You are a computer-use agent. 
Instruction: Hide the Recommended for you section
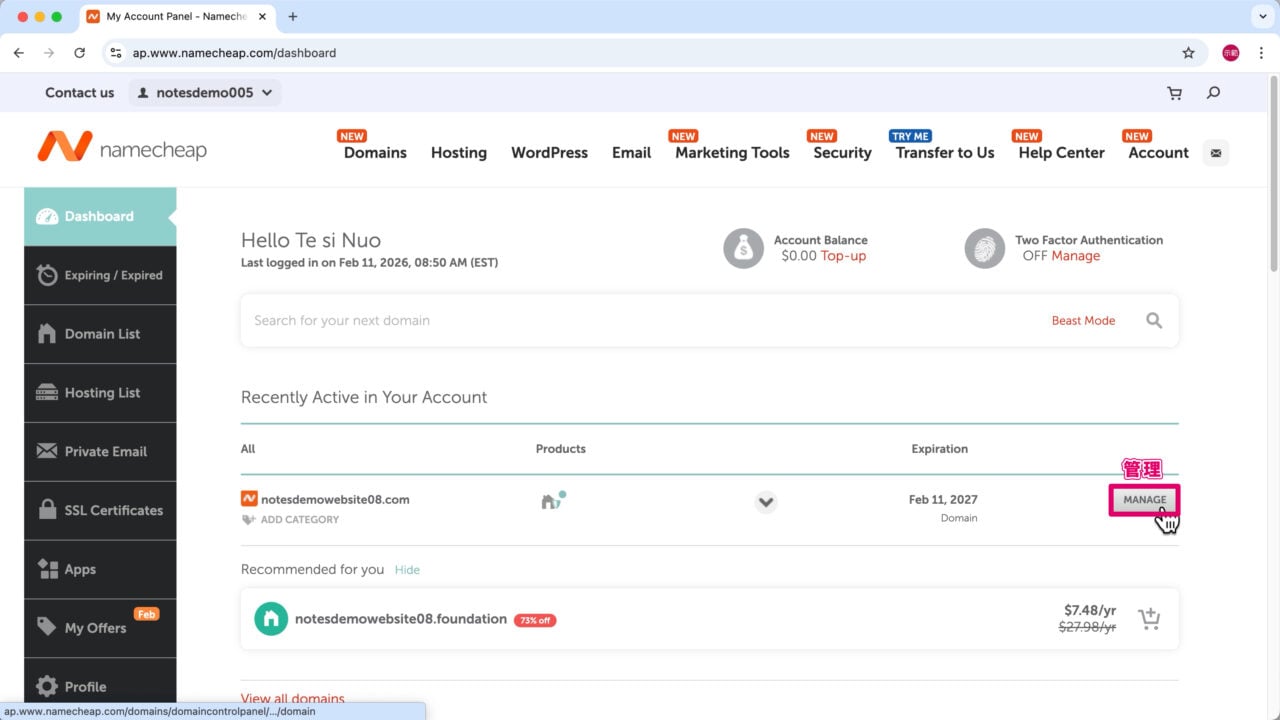point(407,569)
